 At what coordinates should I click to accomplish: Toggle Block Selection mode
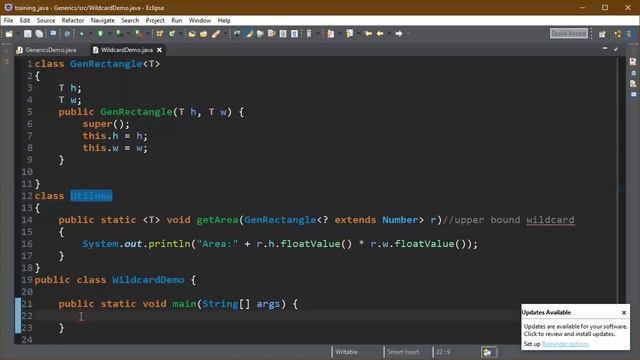pos(283,33)
